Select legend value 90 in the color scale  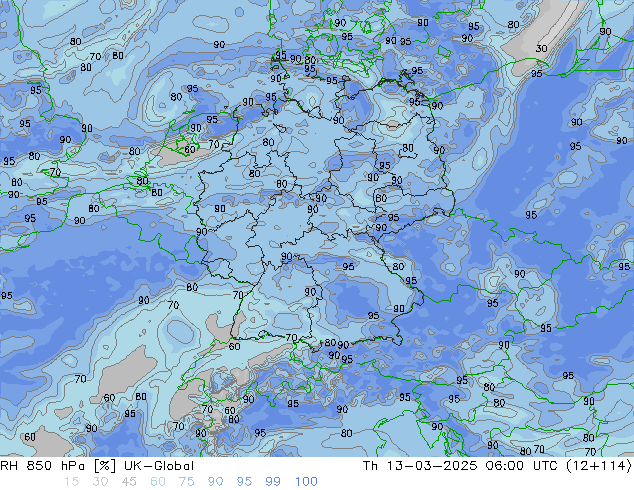point(216,482)
